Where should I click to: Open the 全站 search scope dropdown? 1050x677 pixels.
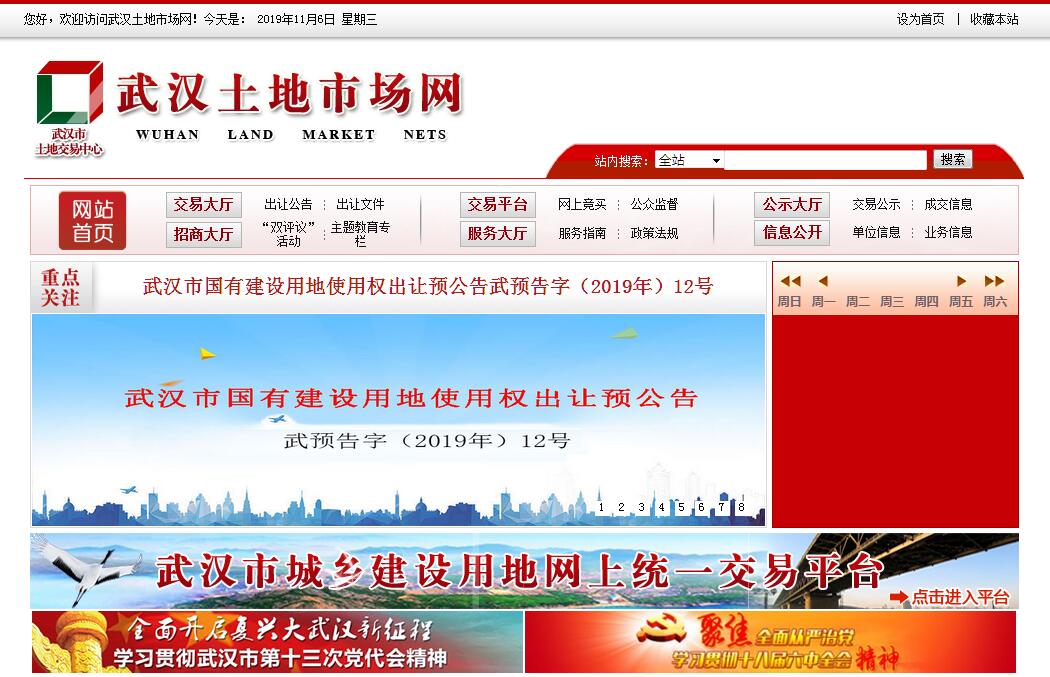coord(689,160)
